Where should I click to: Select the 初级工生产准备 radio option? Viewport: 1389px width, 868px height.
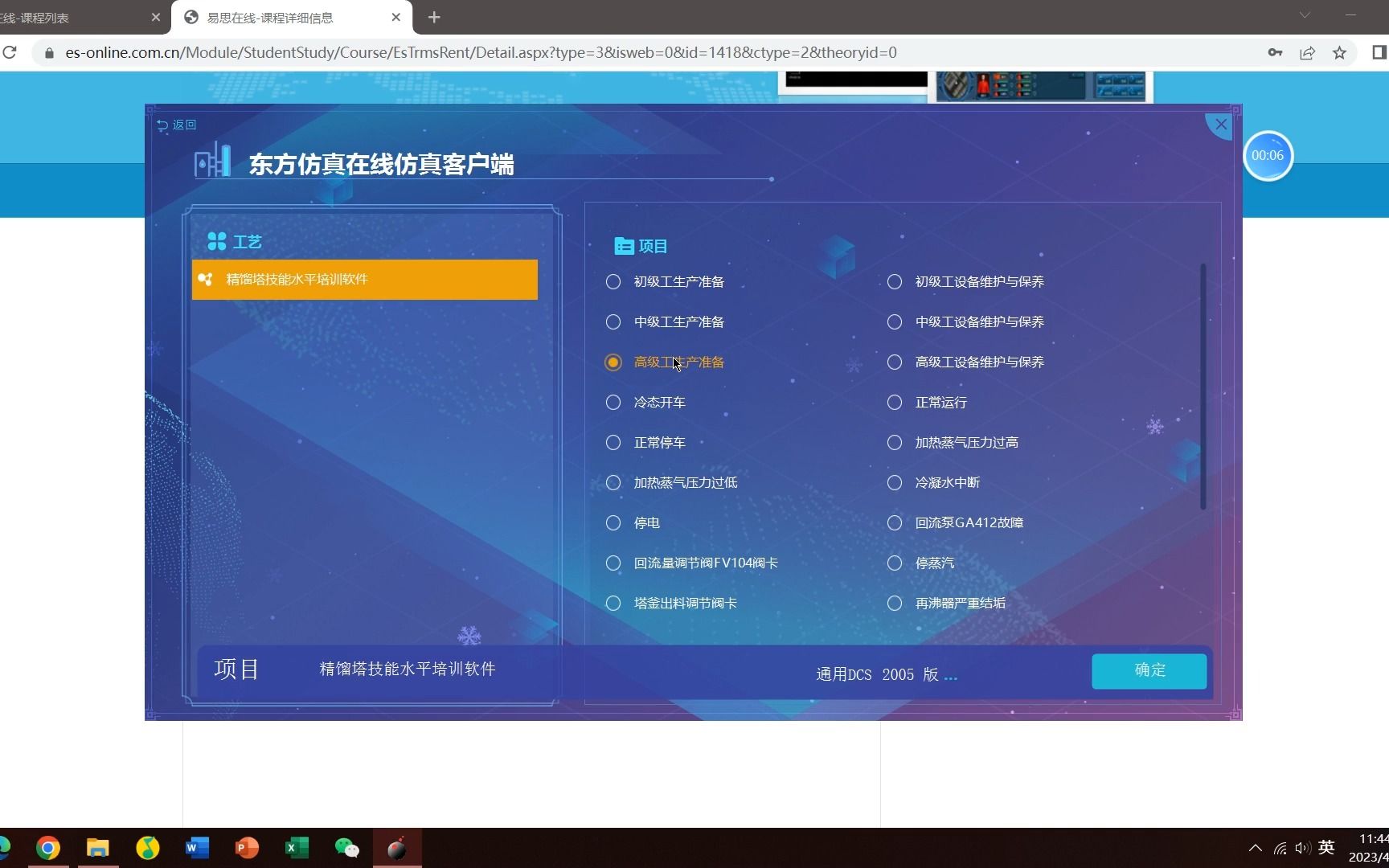[613, 282]
